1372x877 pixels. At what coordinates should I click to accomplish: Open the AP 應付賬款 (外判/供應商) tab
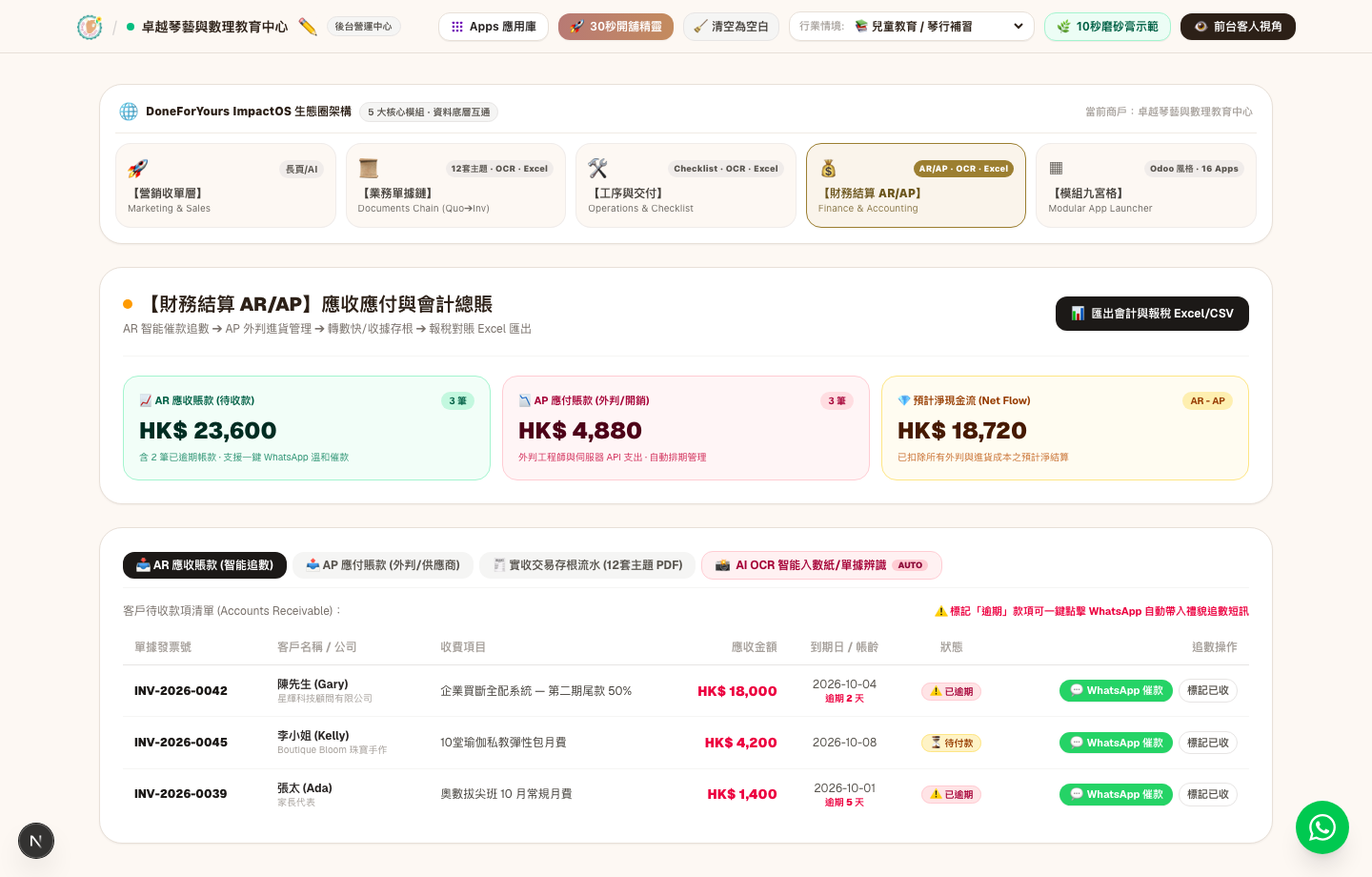coord(383,565)
